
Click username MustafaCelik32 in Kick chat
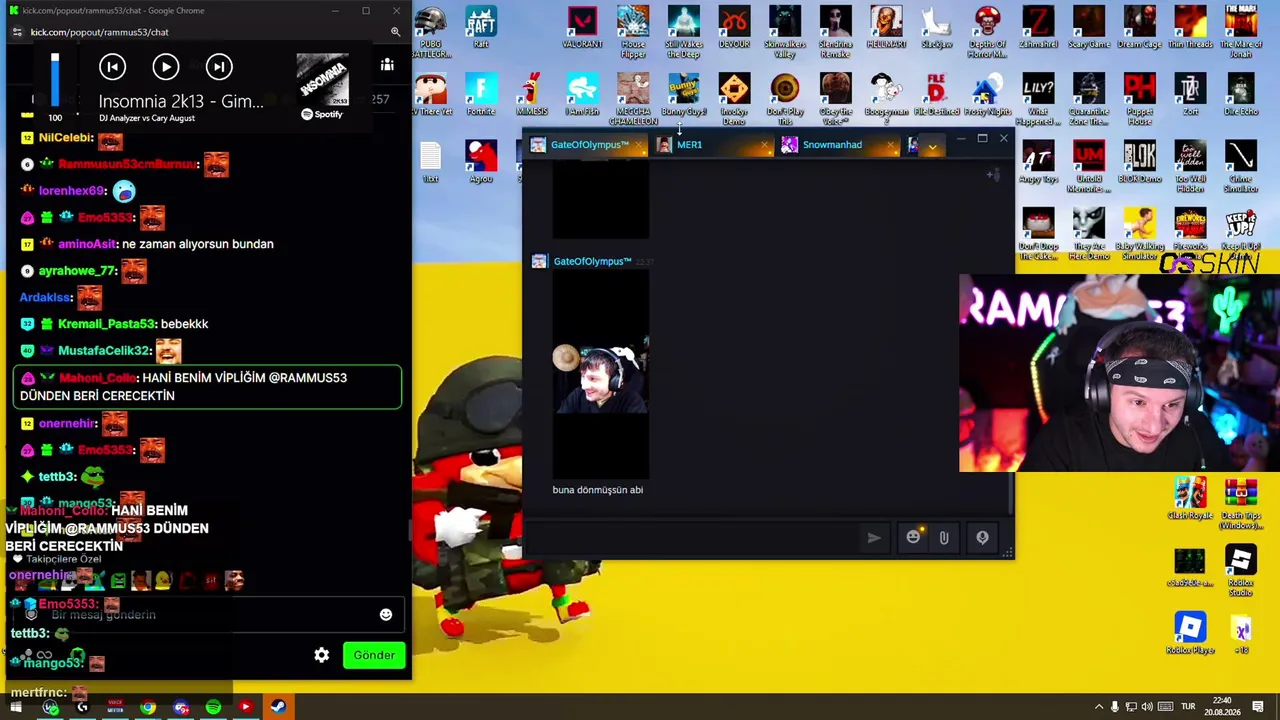pos(104,351)
